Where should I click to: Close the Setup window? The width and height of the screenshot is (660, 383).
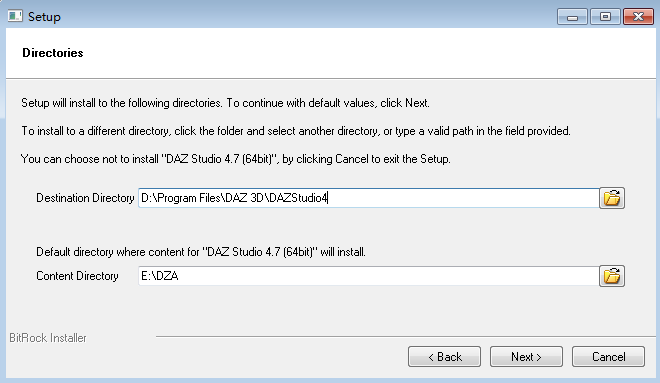(x=638, y=17)
